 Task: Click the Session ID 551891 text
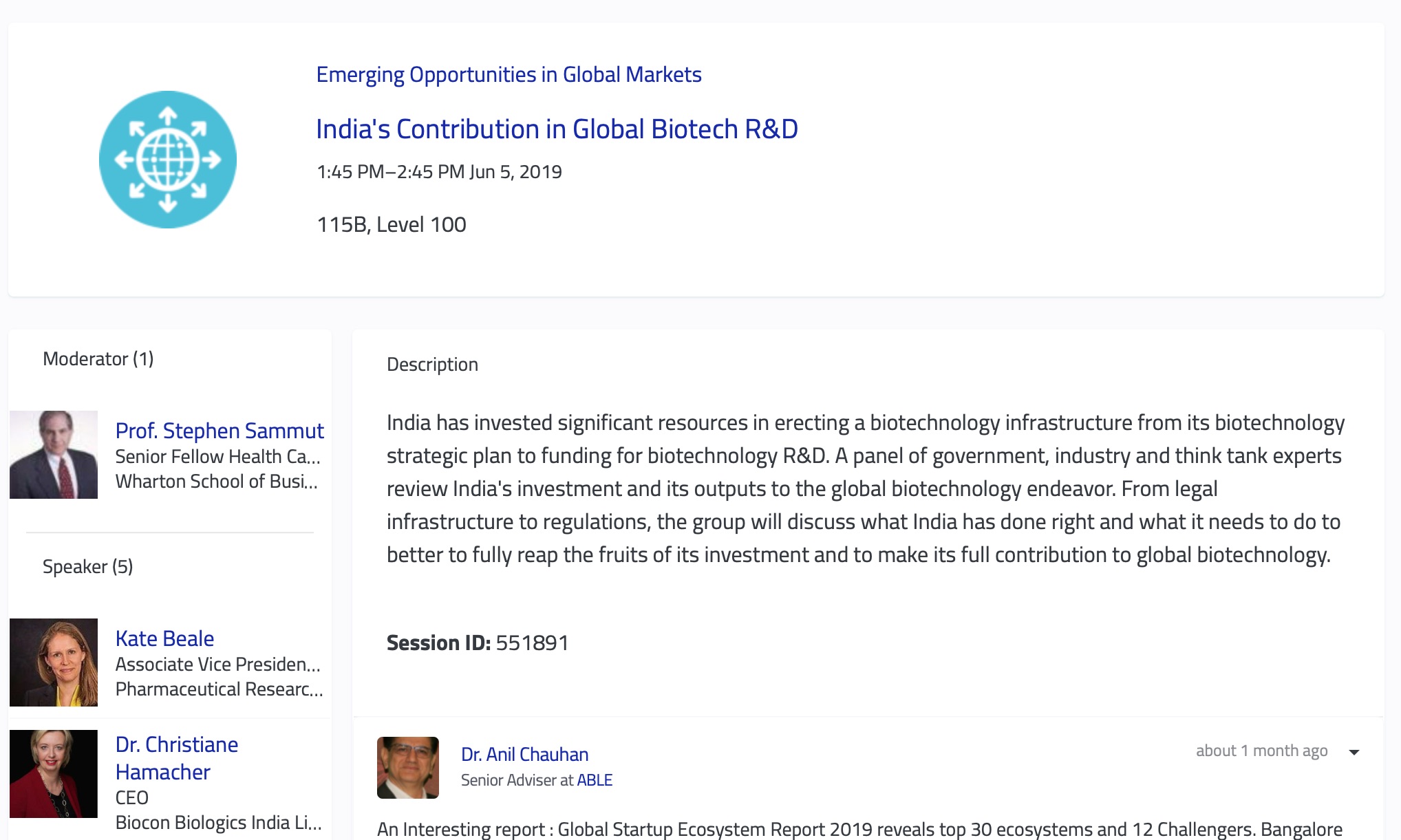(478, 643)
